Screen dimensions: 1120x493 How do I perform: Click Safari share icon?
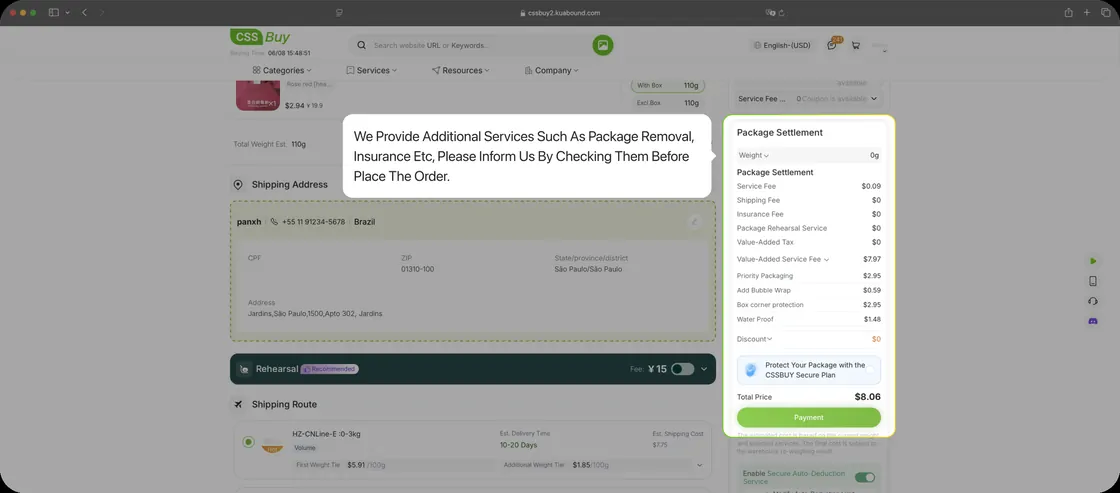[1069, 13]
